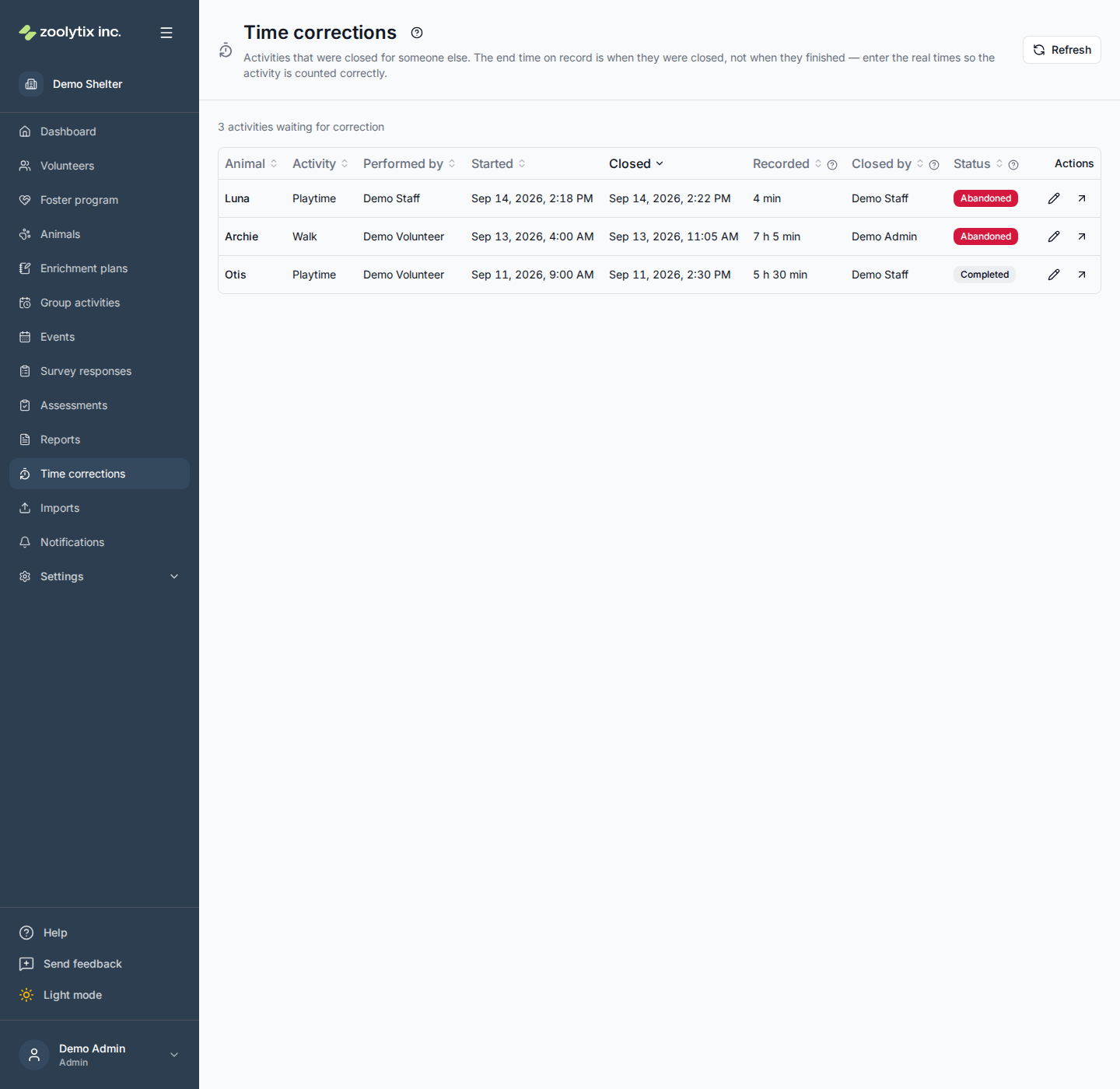Edit times for Luna's Playtime activity
1120x1089 pixels.
(x=1054, y=198)
